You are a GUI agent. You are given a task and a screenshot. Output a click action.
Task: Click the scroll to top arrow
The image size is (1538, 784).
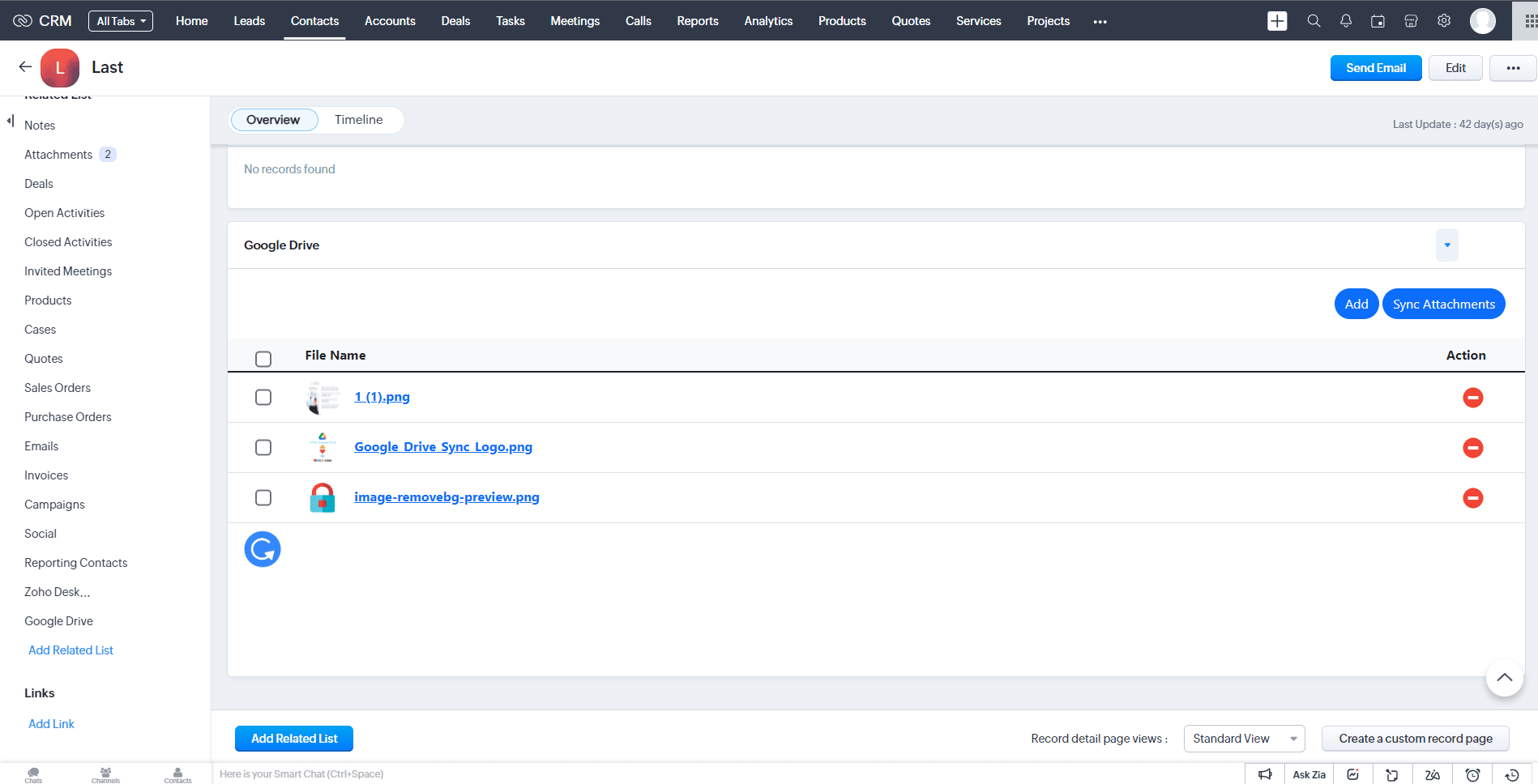coord(1505,678)
